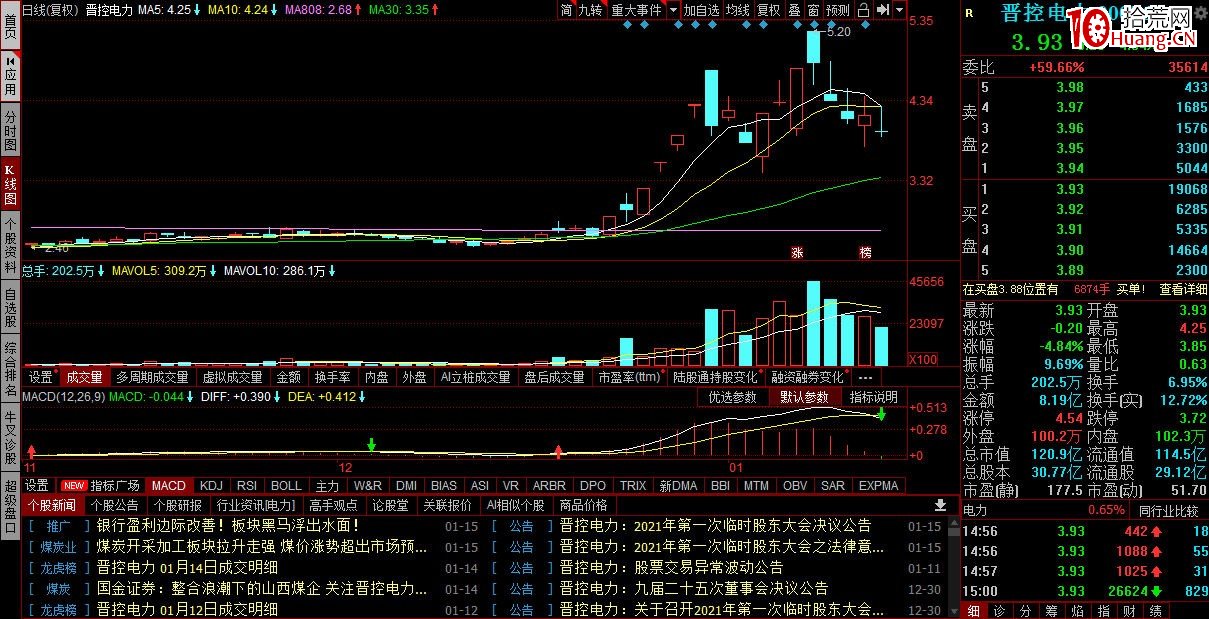Open 设置 in the volume indicator bar
Viewport: 1209px width, 619px height.
pyautogui.click(x=41, y=377)
